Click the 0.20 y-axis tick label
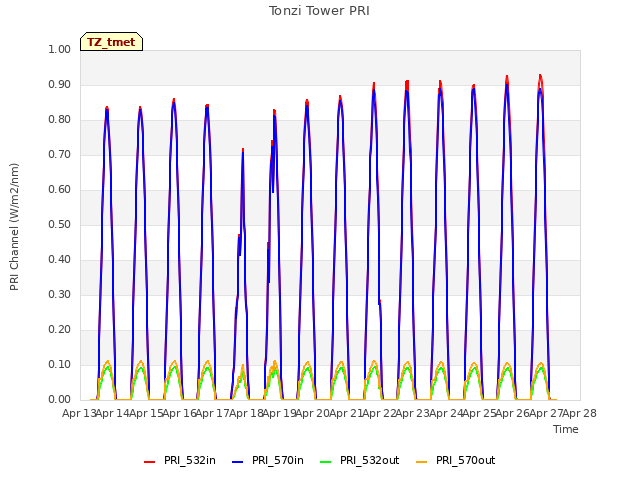 (60, 329)
